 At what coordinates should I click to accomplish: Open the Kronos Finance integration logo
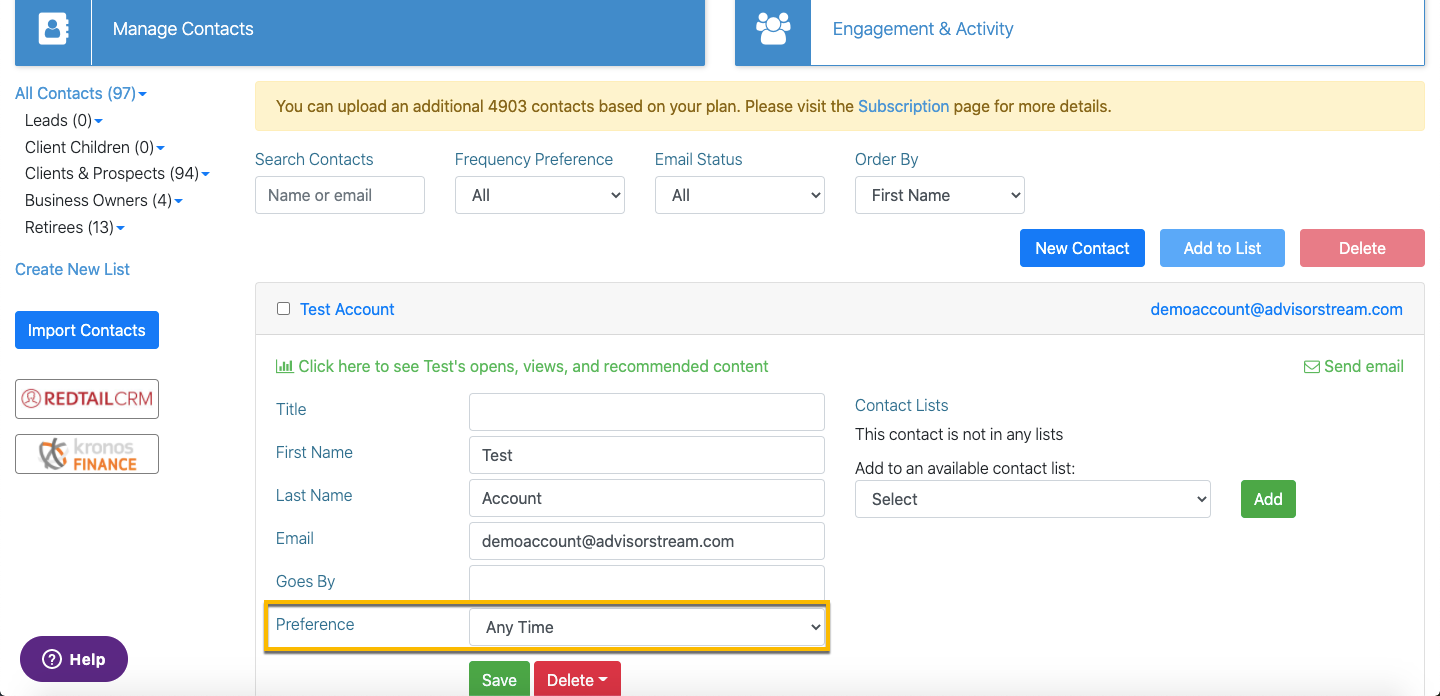click(x=87, y=453)
